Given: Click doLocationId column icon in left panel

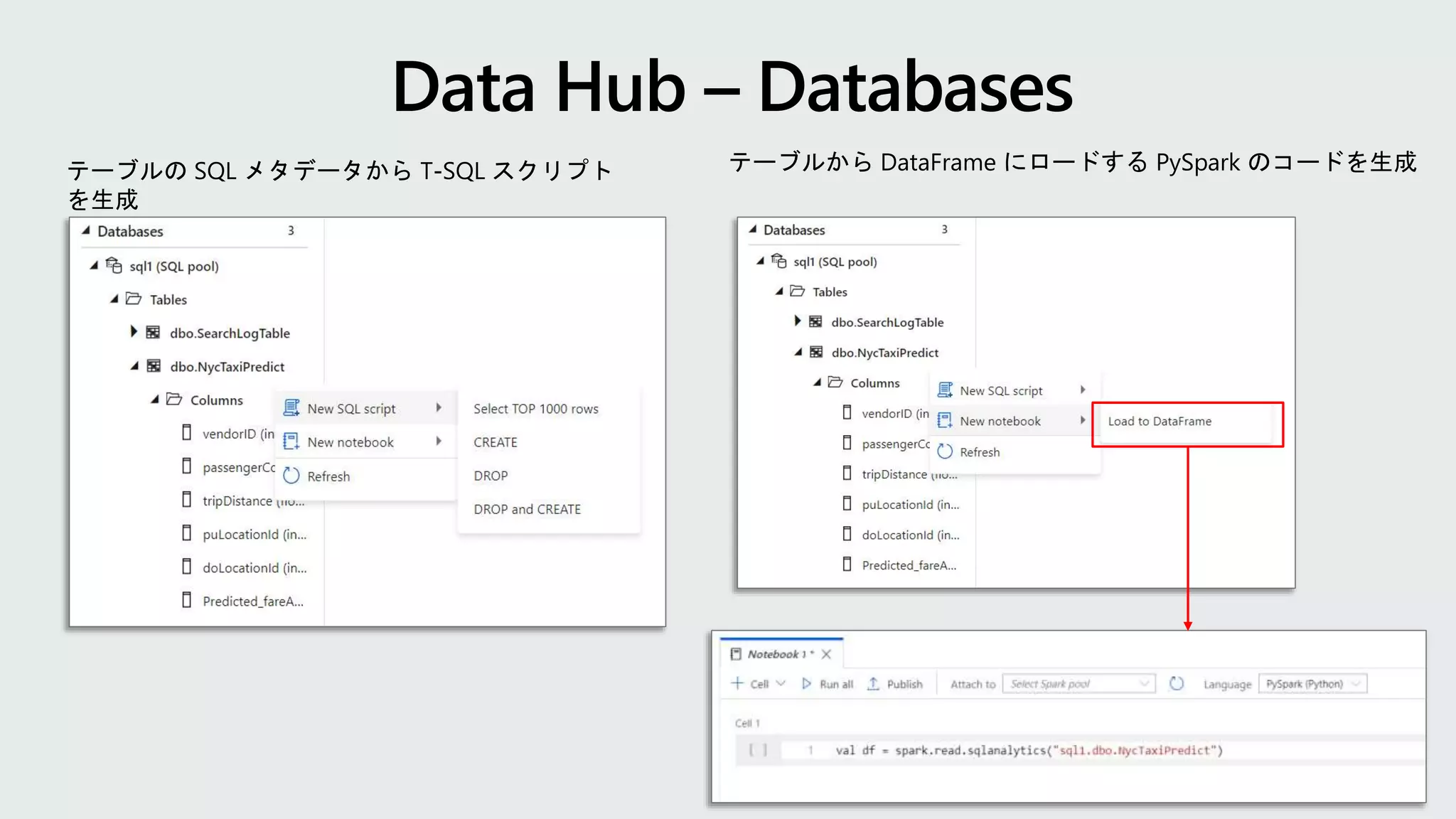Looking at the screenshot, I should click(x=186, y=567).
